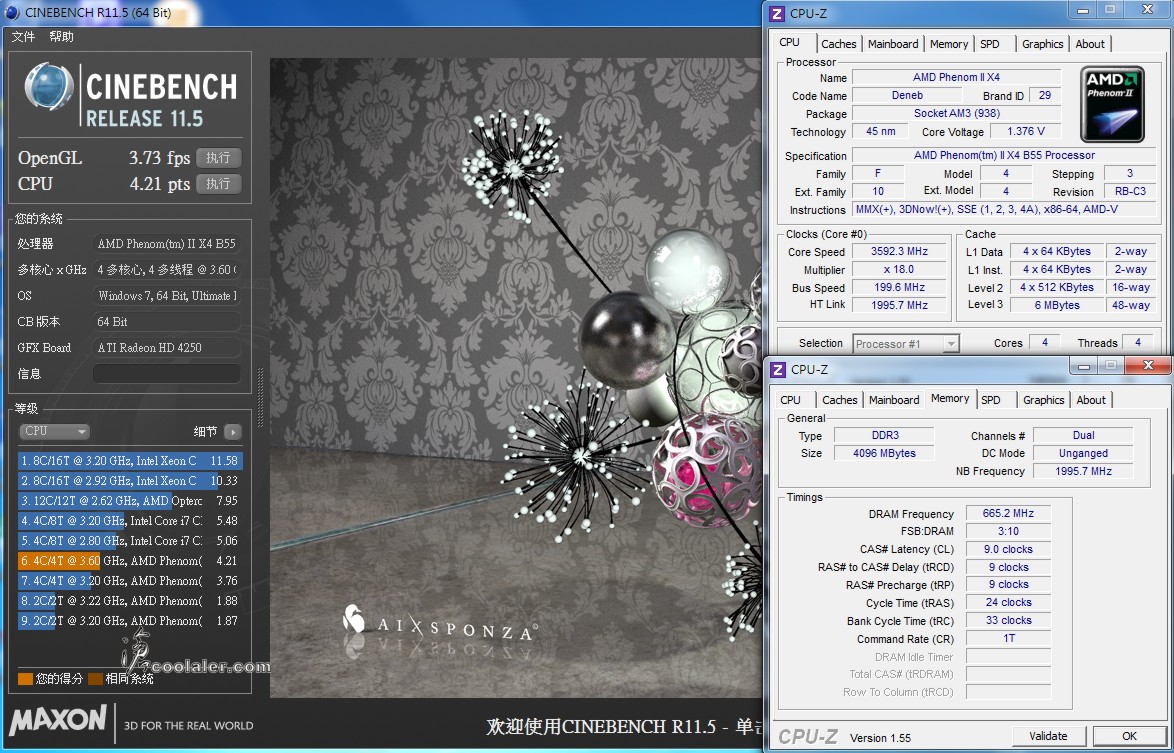Click the CAS# Latency value 9.0 clocks

[x=1008, y=549]
